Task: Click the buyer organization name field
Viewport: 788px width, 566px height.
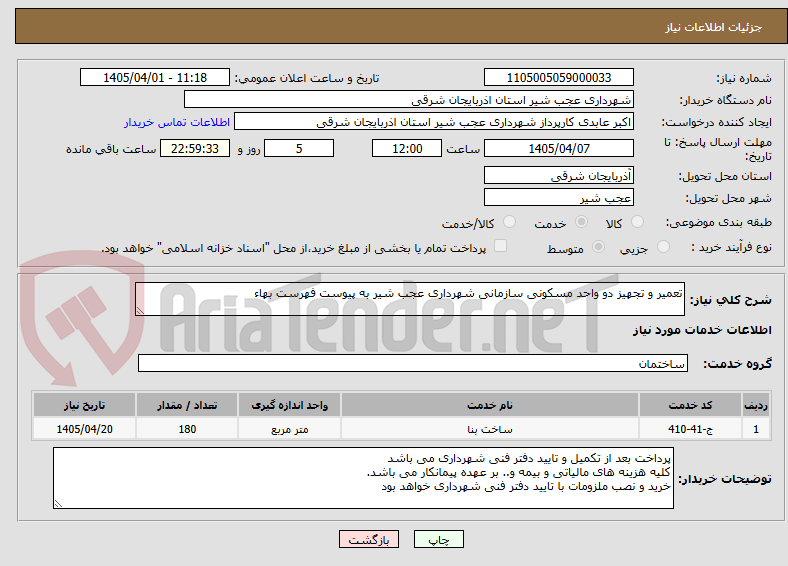Action: (409, 100)
